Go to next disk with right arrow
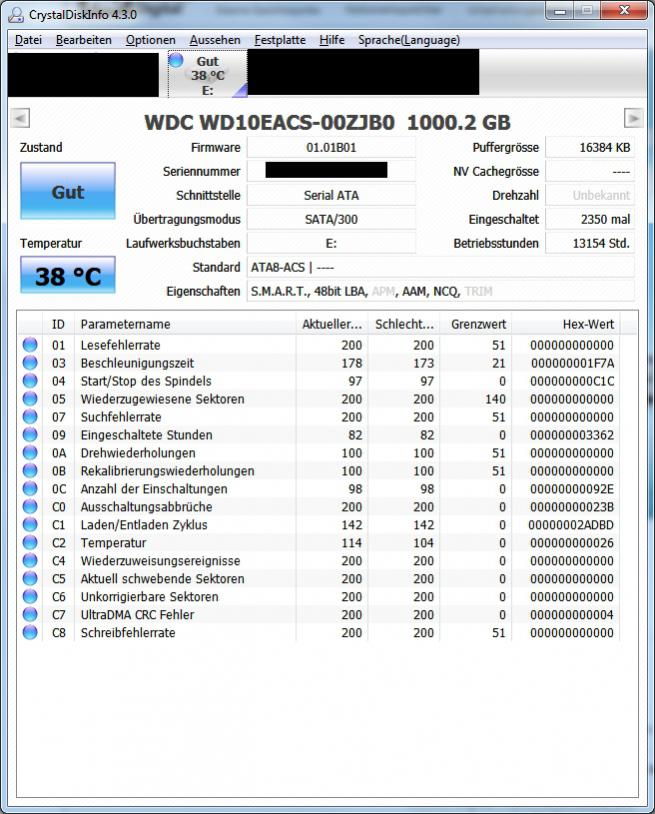 tap(633, 118)
